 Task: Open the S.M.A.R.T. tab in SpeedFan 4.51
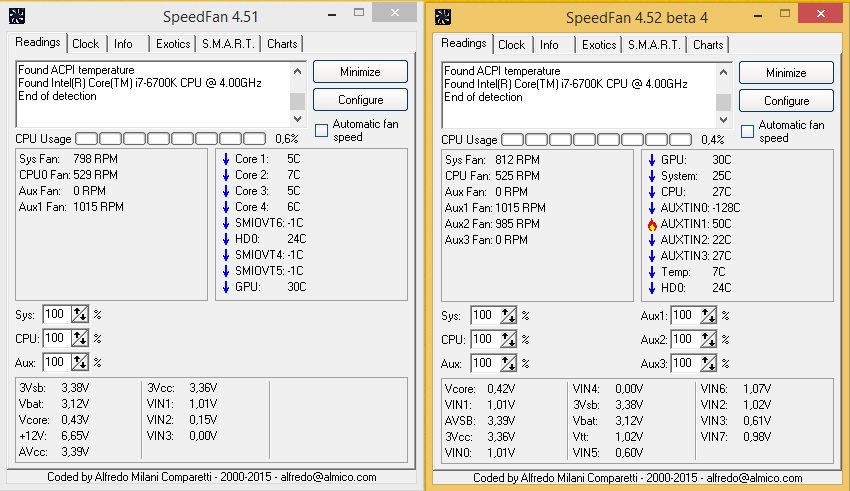click(x=230, y=44)
